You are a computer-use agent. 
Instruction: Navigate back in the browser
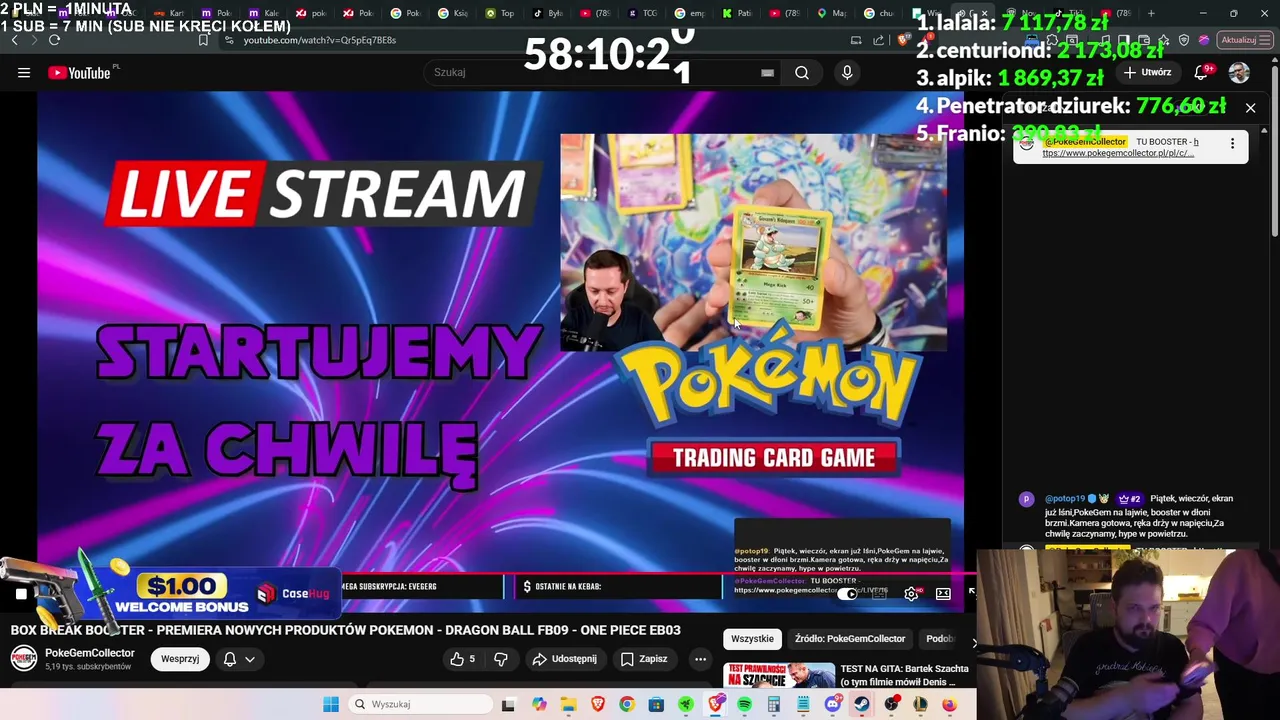tap(14, 40)
